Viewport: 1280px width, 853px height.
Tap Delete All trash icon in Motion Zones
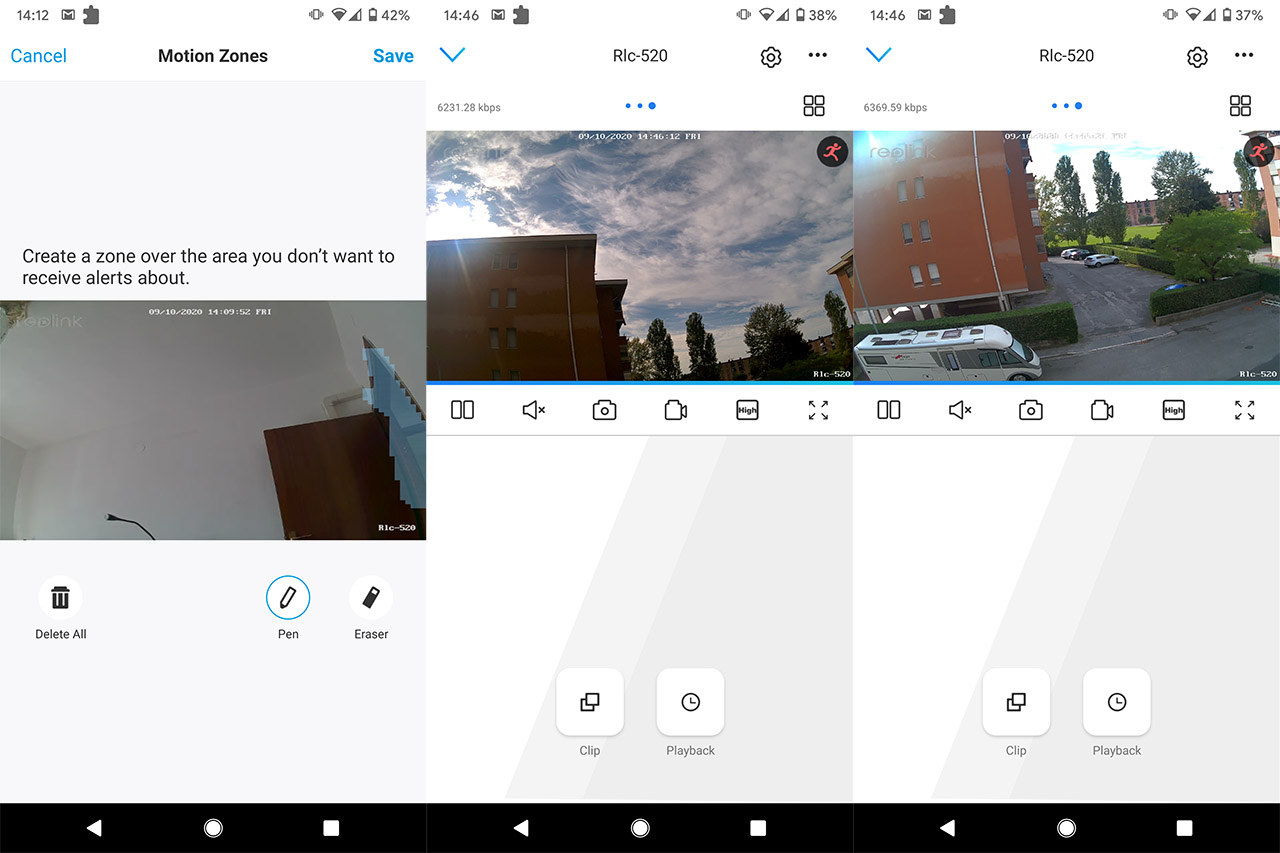[x=60, y=598]
